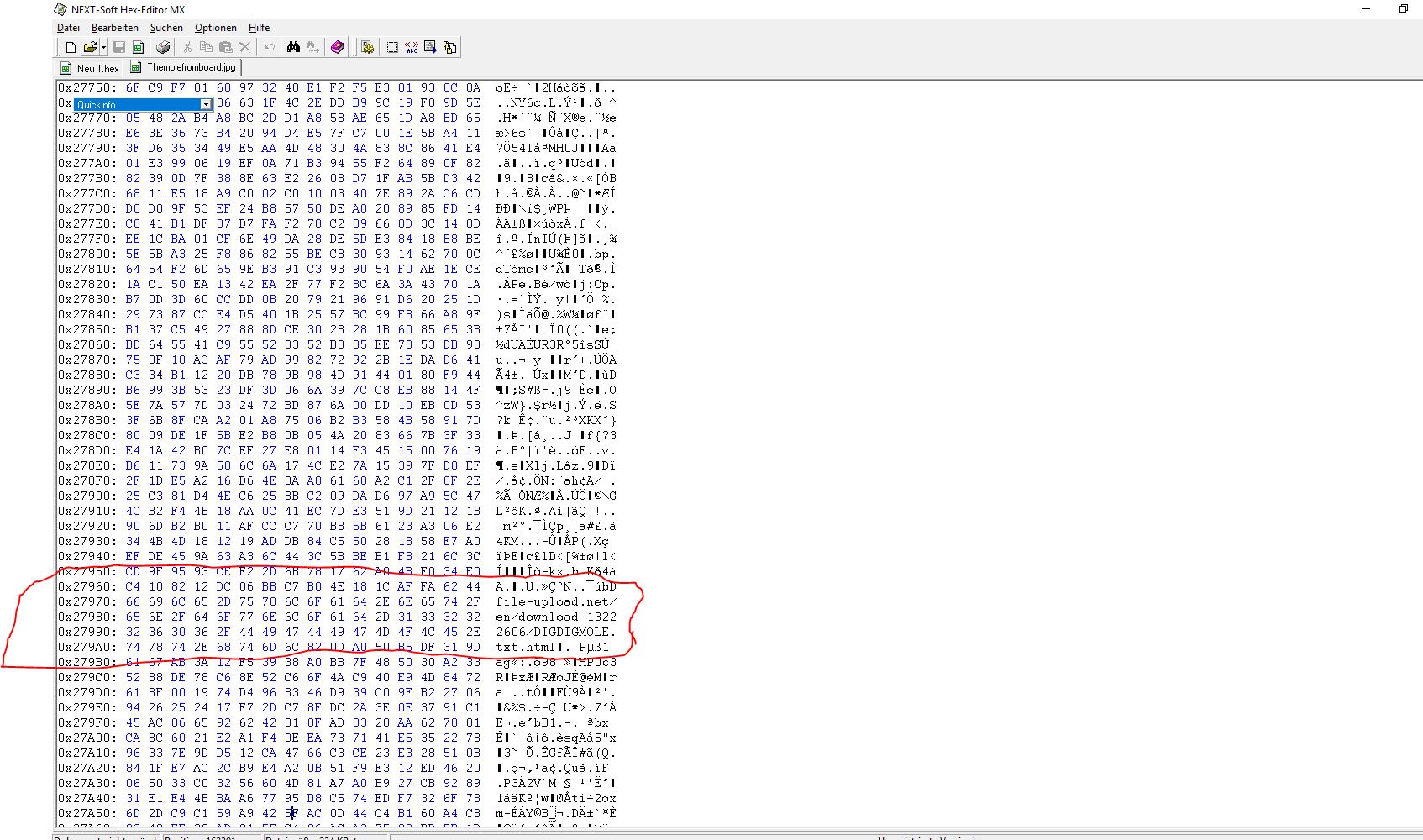Open the Bearbeiten menu
The image size is (1423, 840).
(114, 28)
